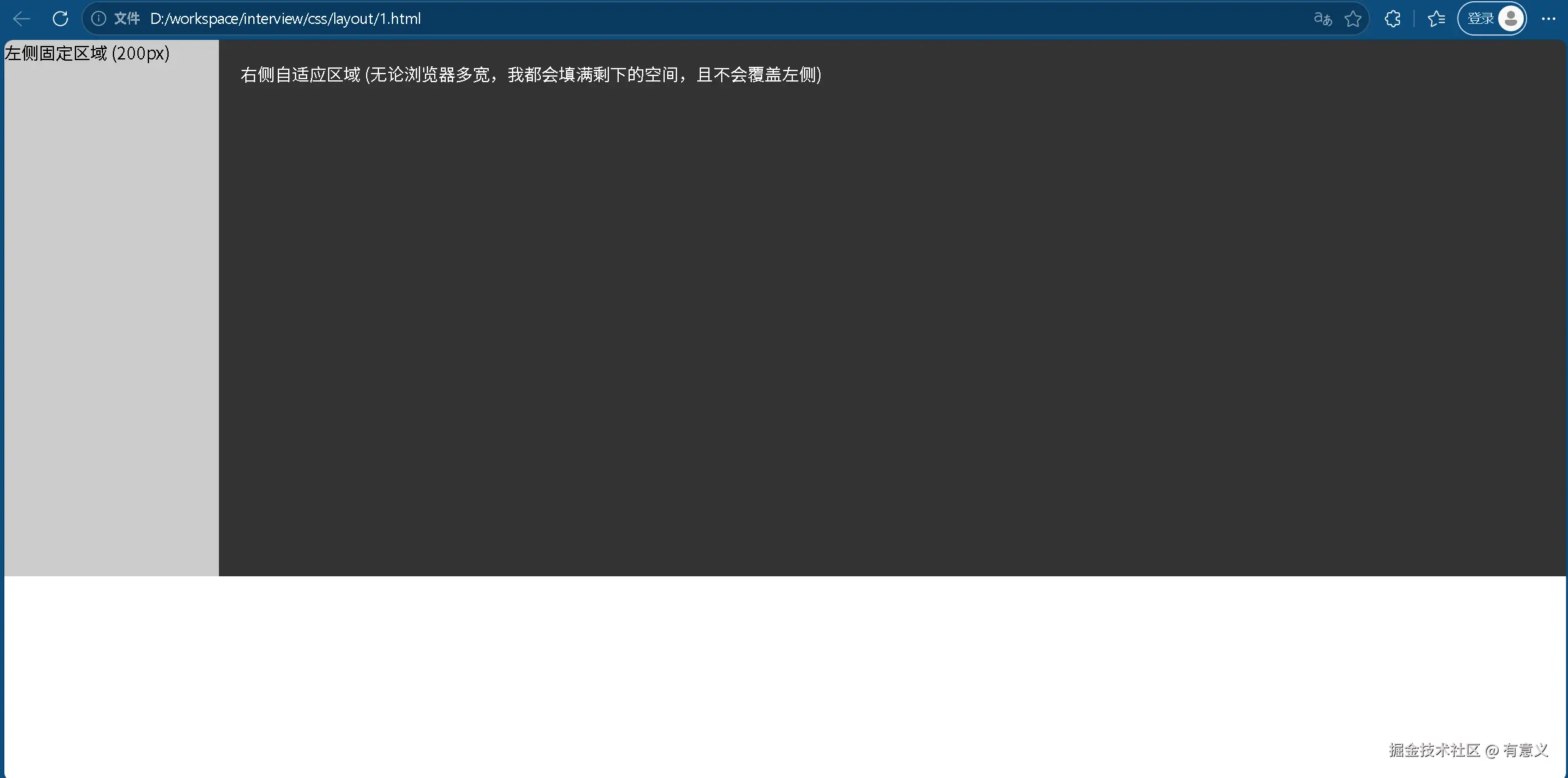Reload the page with refresh icon

(60, 19)
